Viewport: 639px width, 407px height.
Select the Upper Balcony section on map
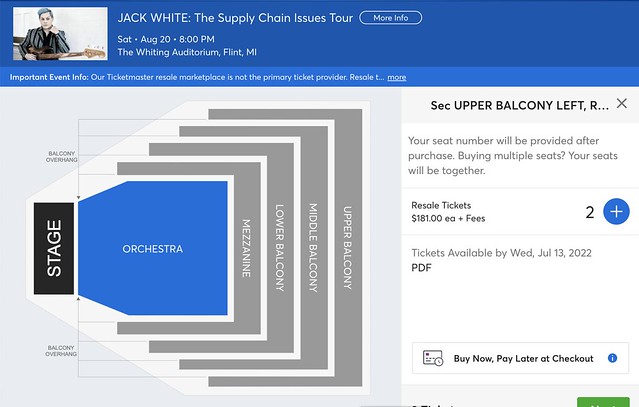coord(348,248)
